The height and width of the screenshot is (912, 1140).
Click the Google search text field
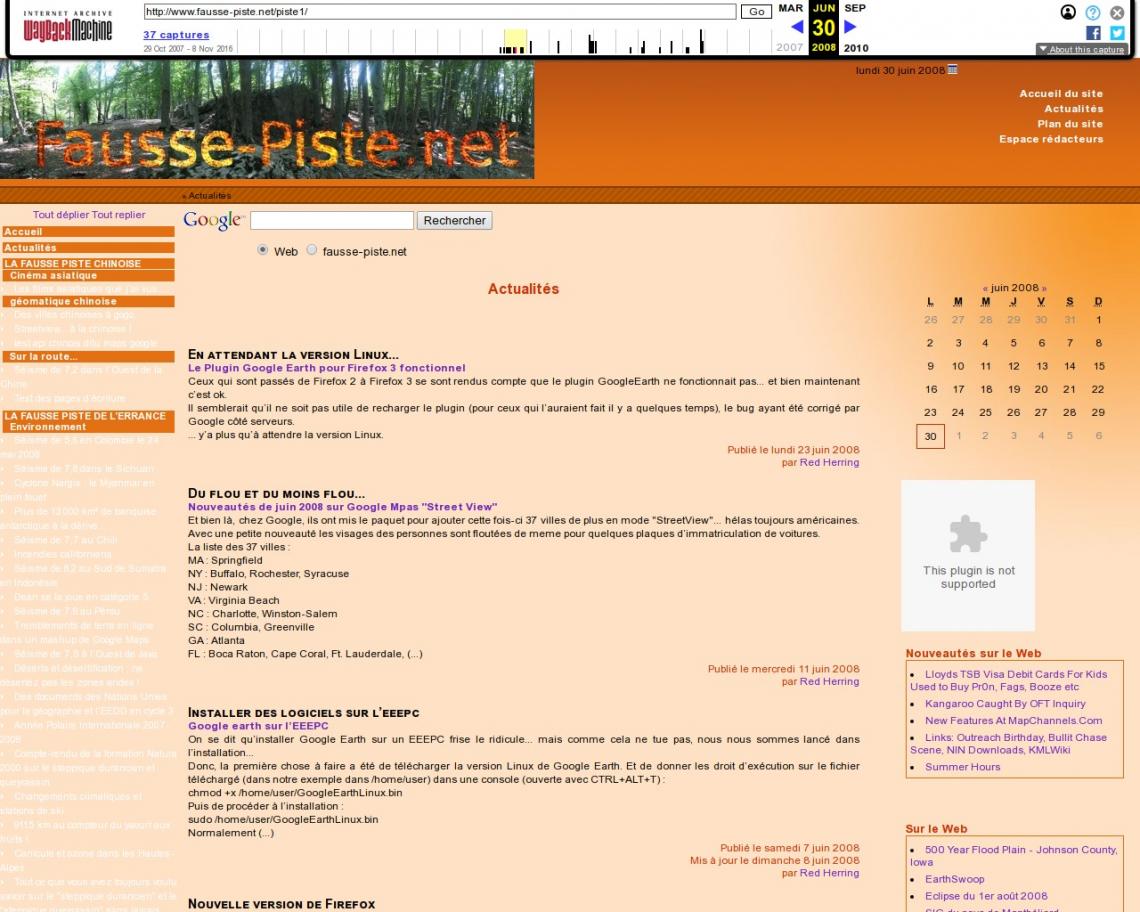click(x=332, y=220)
